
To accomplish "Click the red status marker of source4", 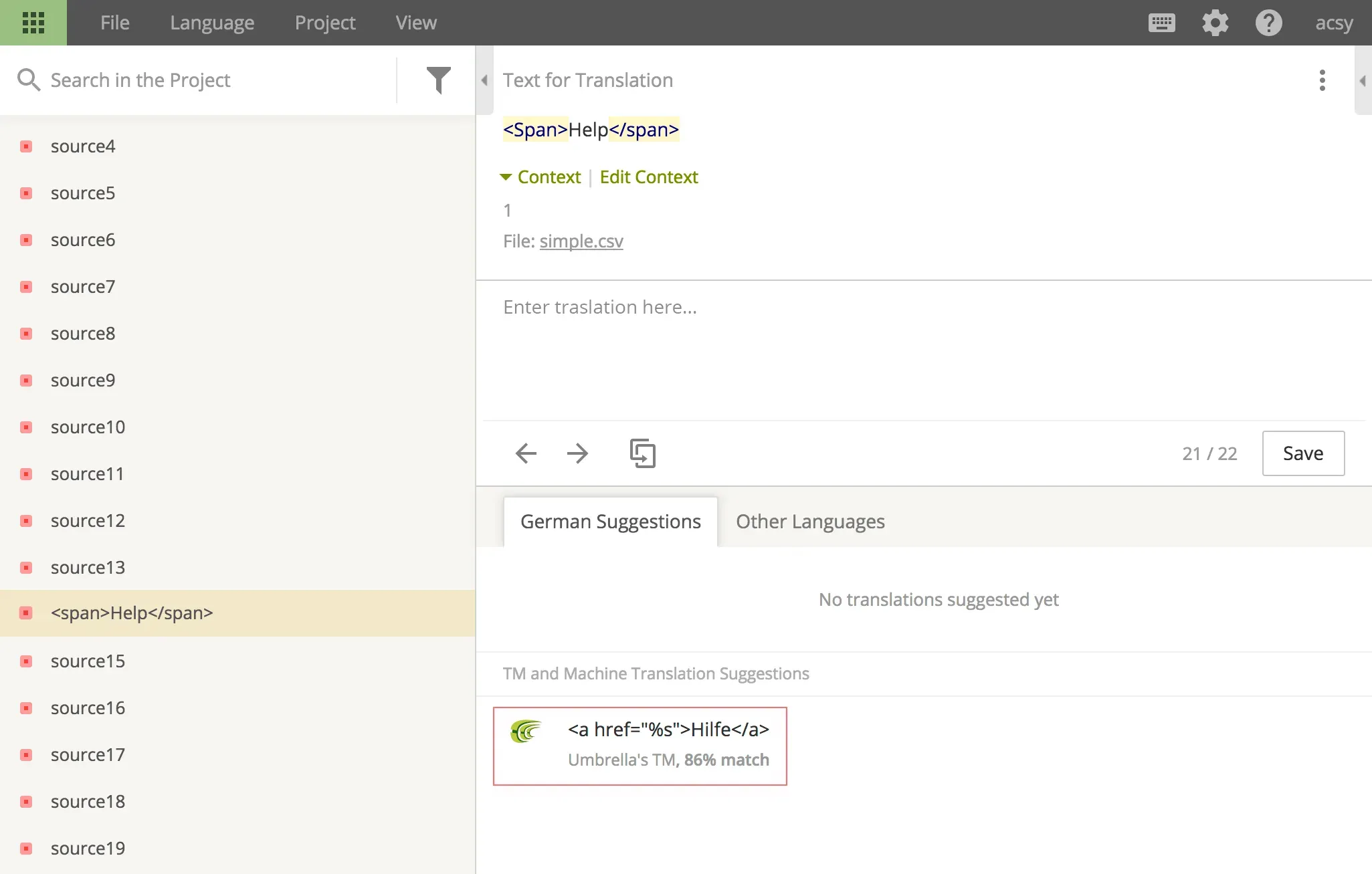I will [x=26, y=146].
